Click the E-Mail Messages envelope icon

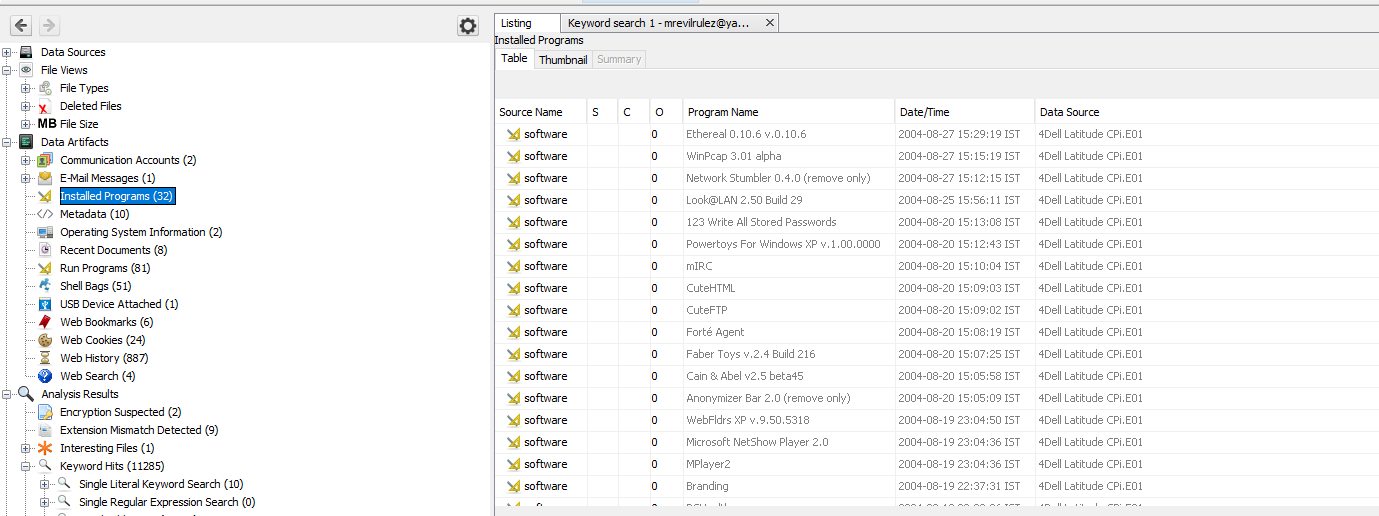click(45, 178)
